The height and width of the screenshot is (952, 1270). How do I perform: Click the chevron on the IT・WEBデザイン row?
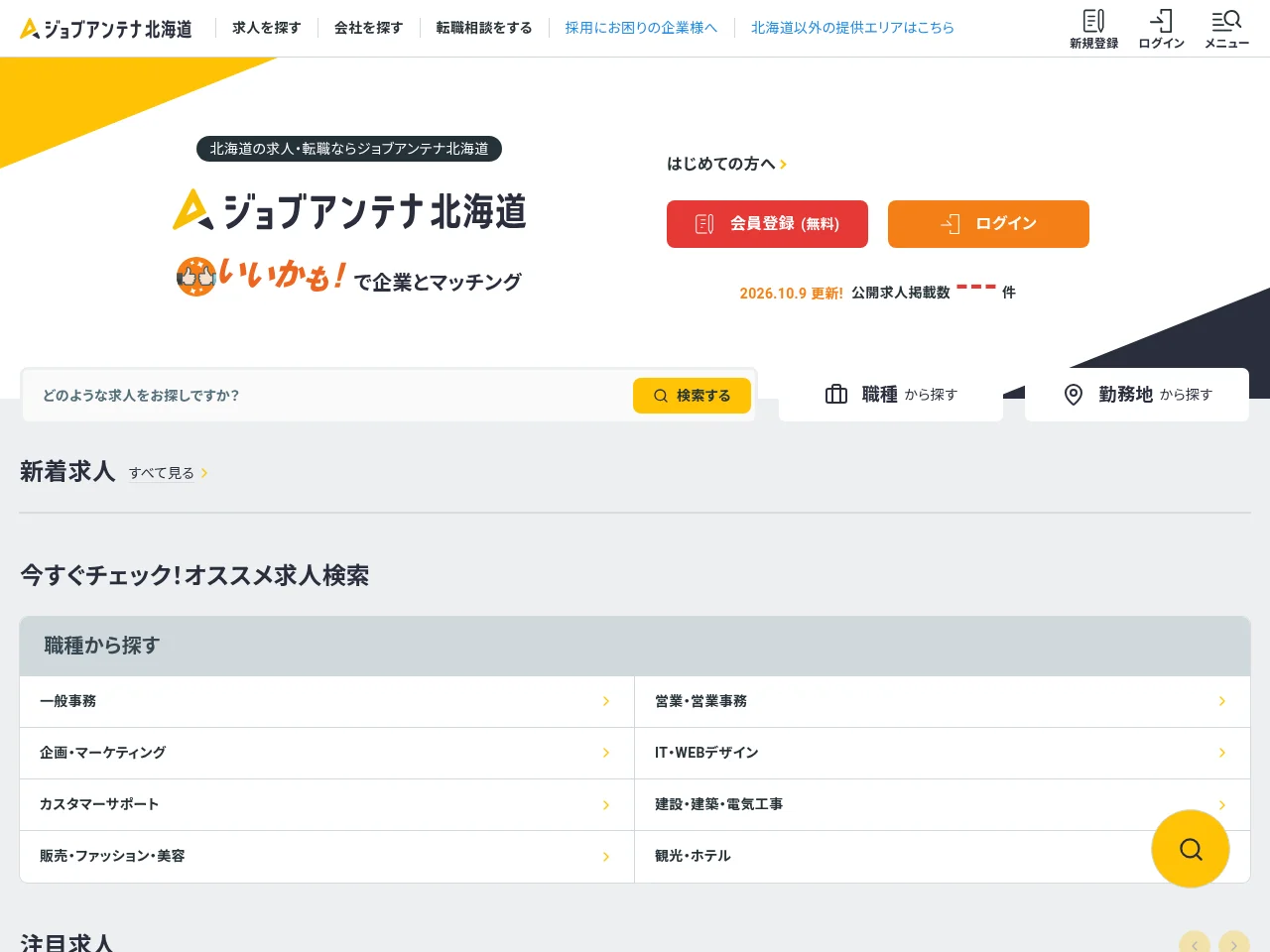click(1221, 753)
